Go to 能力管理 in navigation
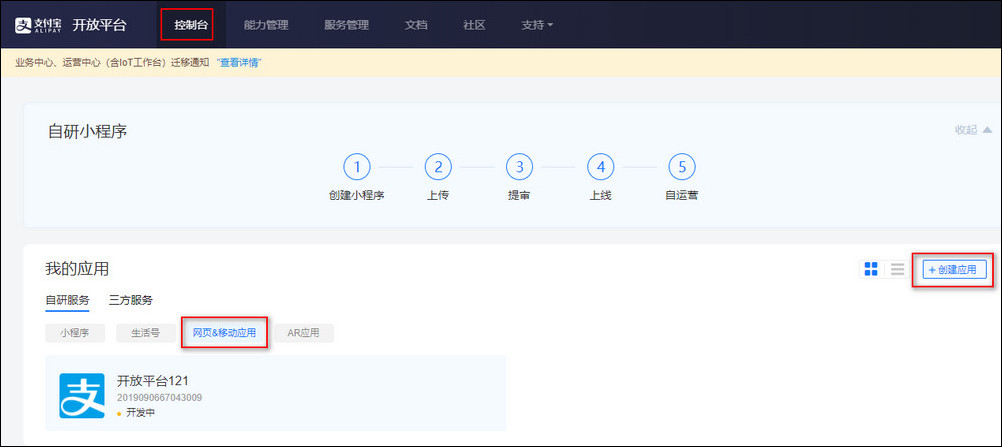This screenshot has width=1002, height=447. point(266,24)
